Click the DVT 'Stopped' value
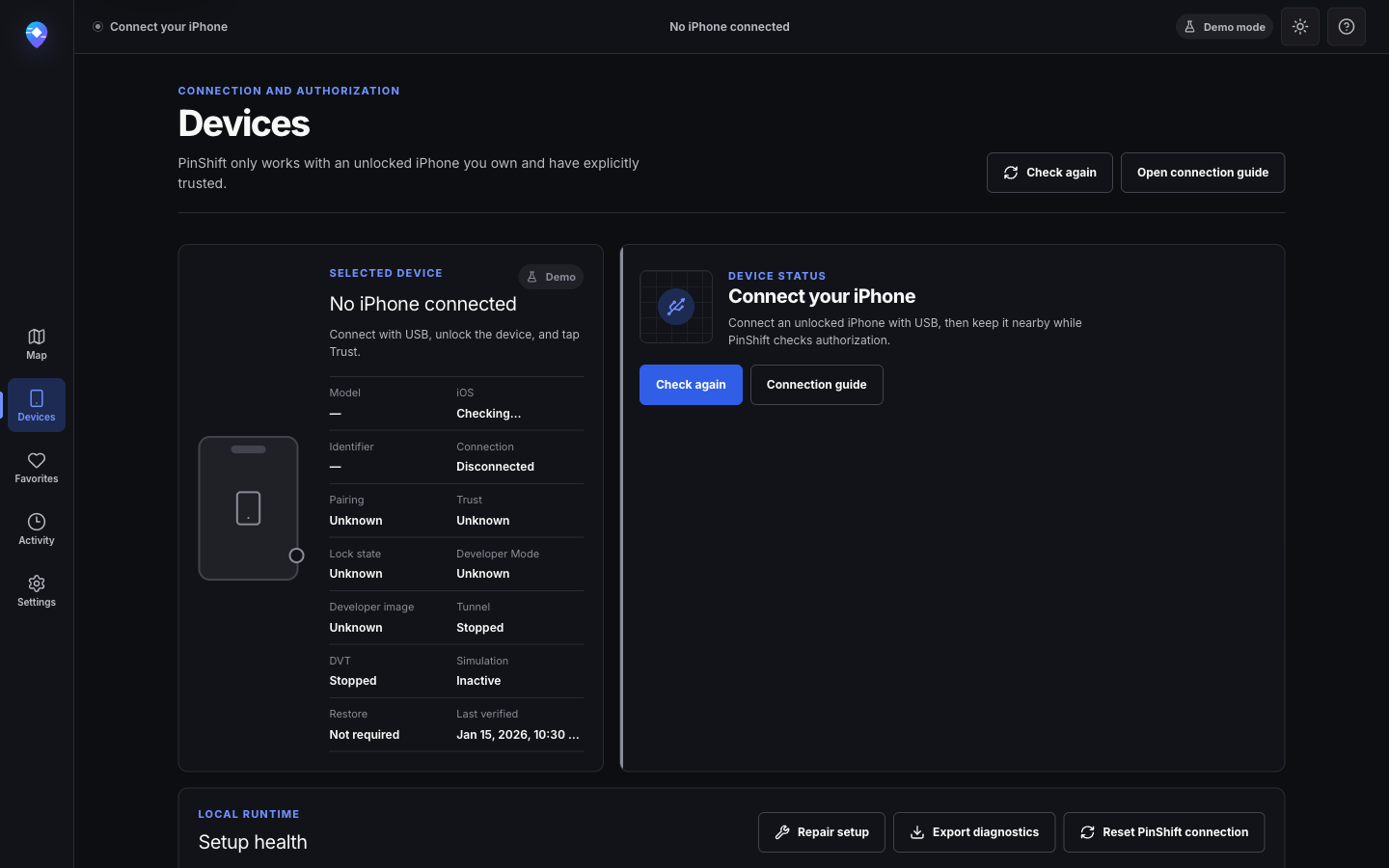 click(353, 681)
